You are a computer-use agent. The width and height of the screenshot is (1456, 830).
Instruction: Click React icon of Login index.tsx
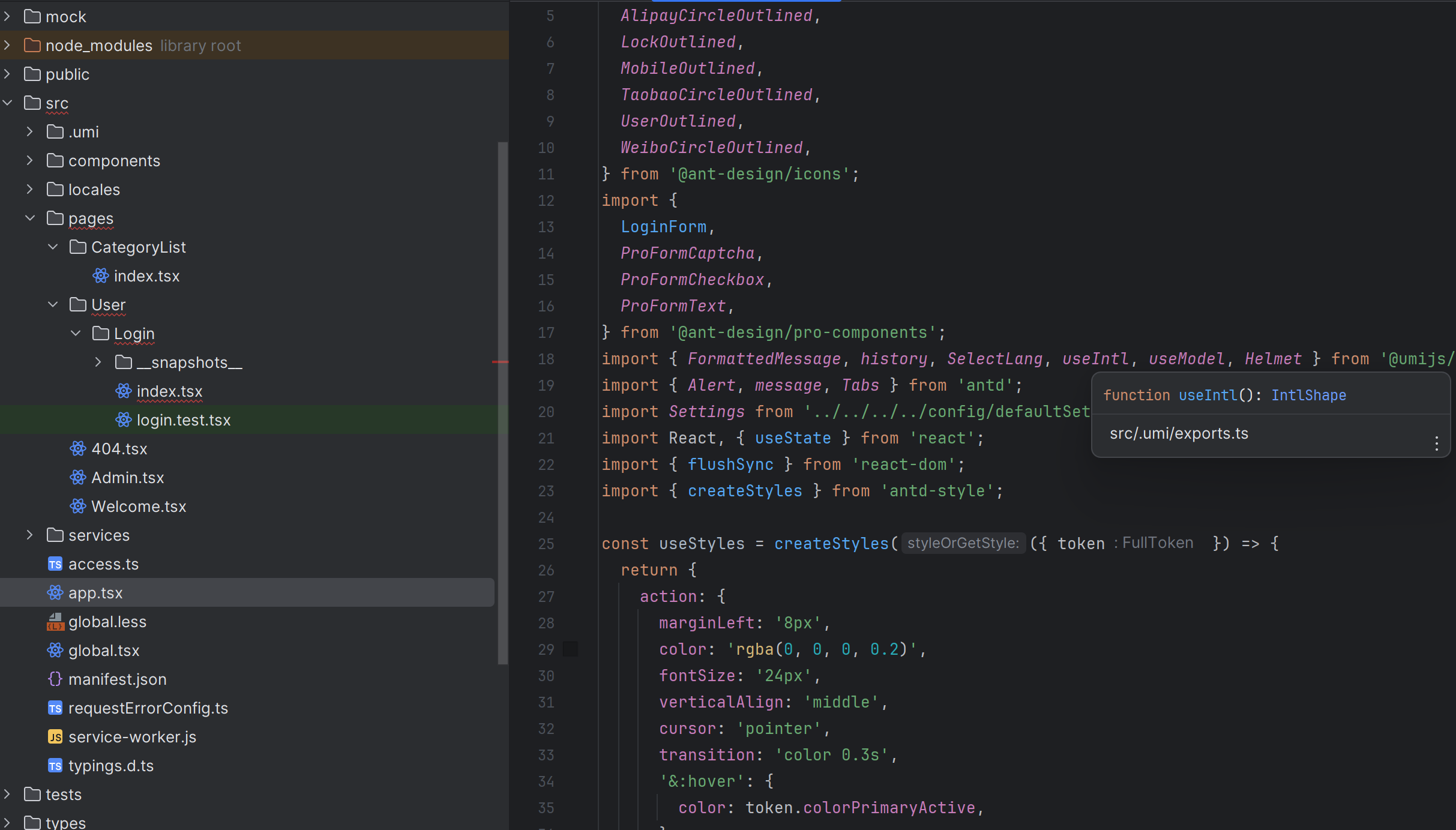point(124,391)
